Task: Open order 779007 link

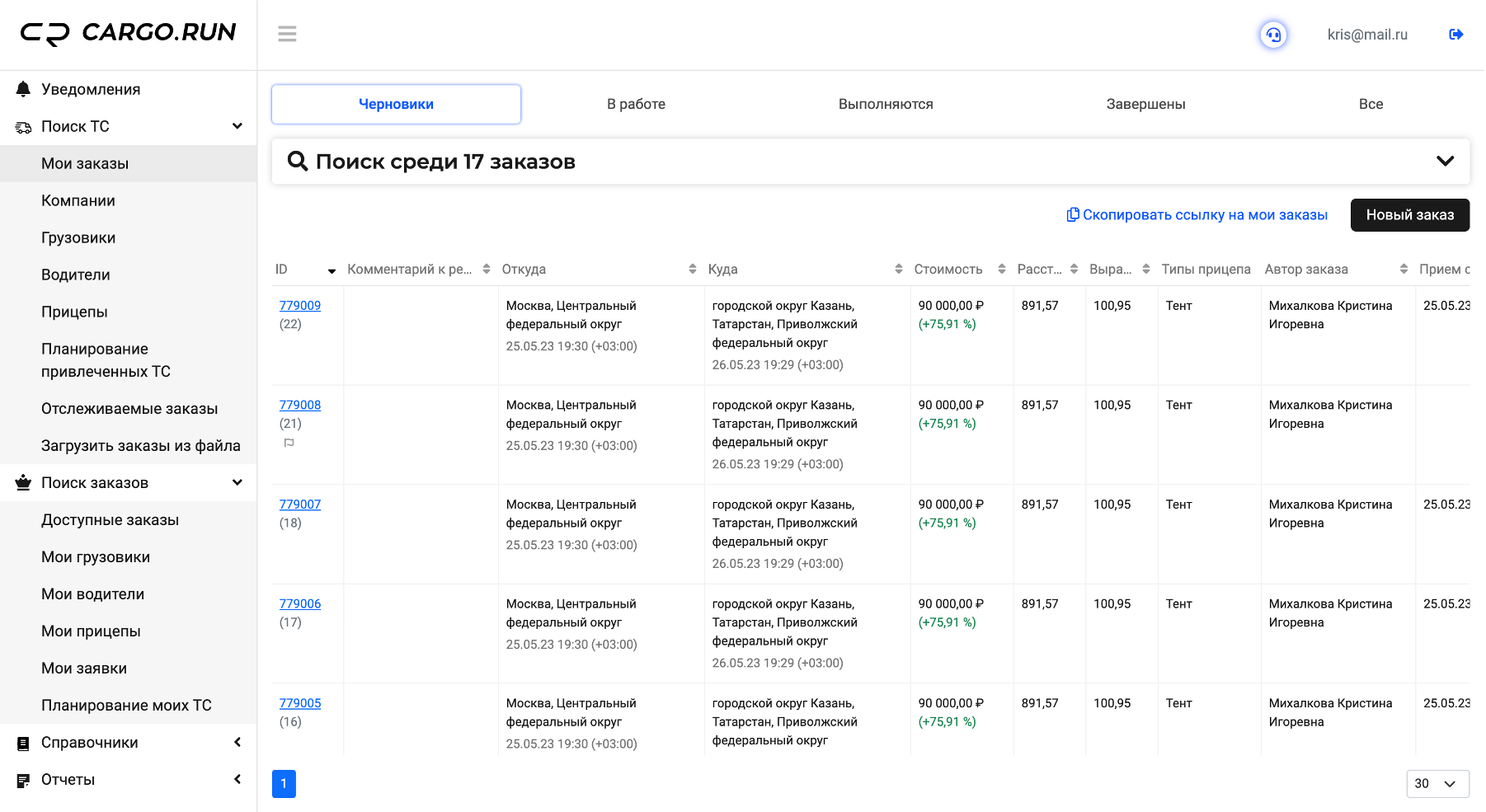Action: pos(300,505)
